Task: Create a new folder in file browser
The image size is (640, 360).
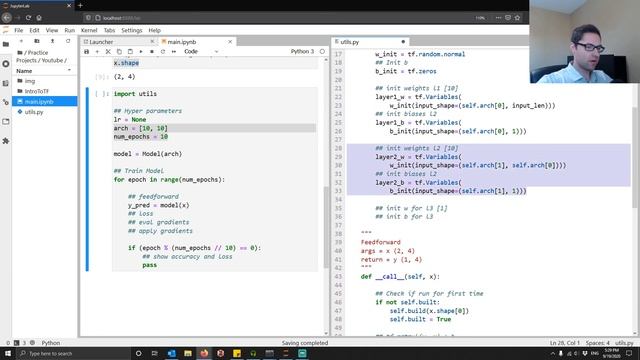Action: point(37,41)
